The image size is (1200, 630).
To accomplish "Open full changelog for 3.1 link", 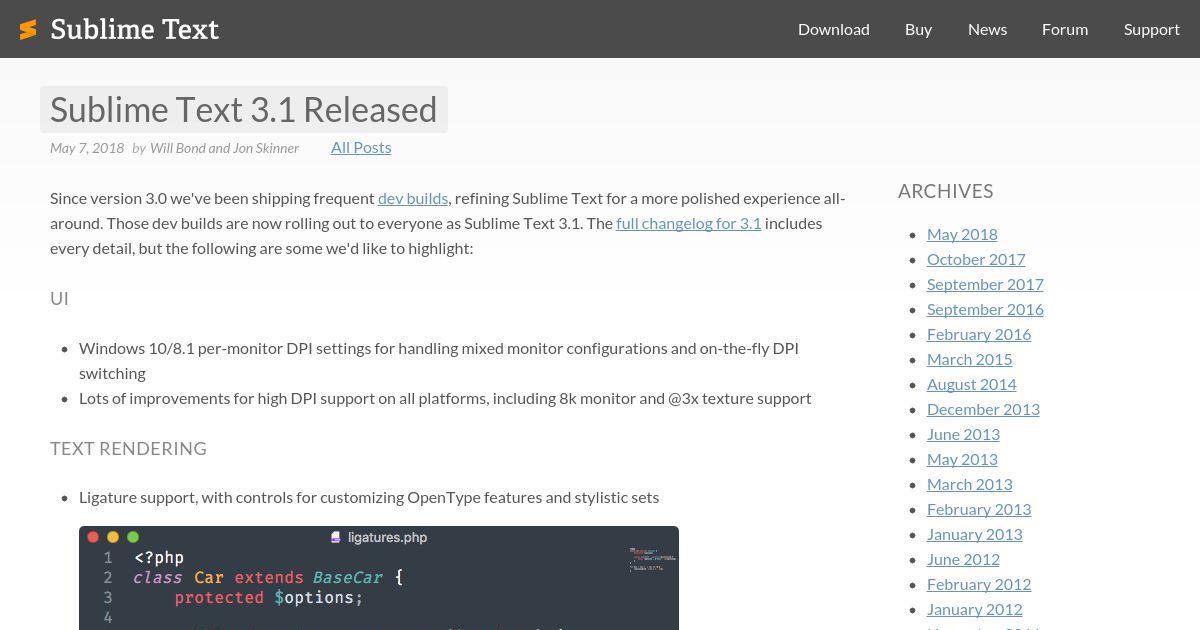I will [x=688, y=223].
